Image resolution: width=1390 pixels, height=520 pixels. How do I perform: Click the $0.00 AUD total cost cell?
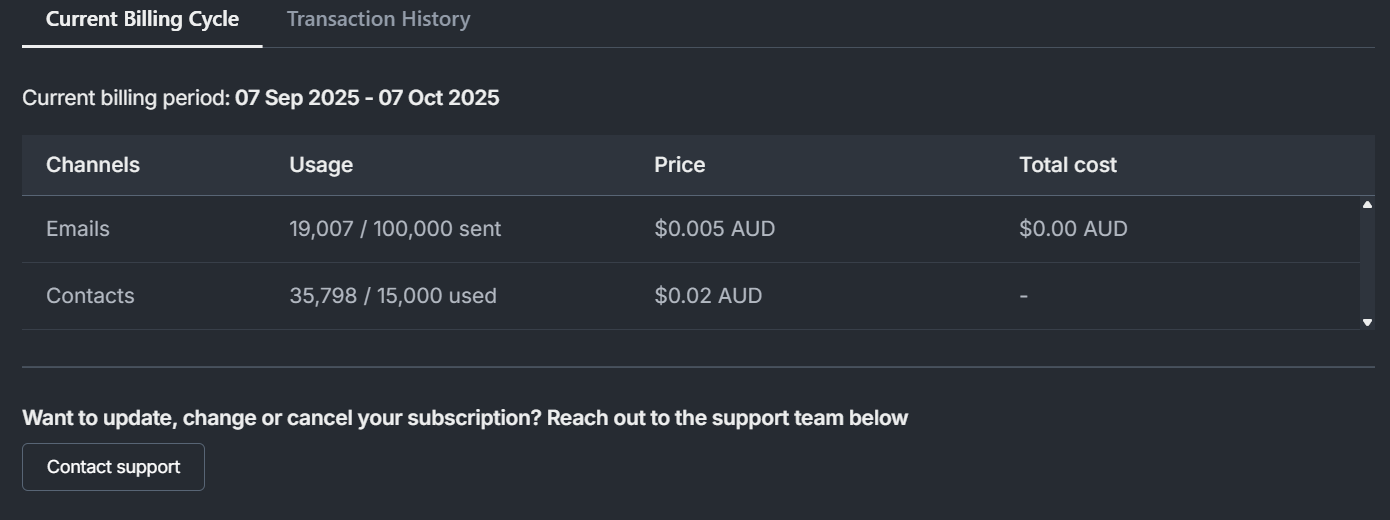1073,229
